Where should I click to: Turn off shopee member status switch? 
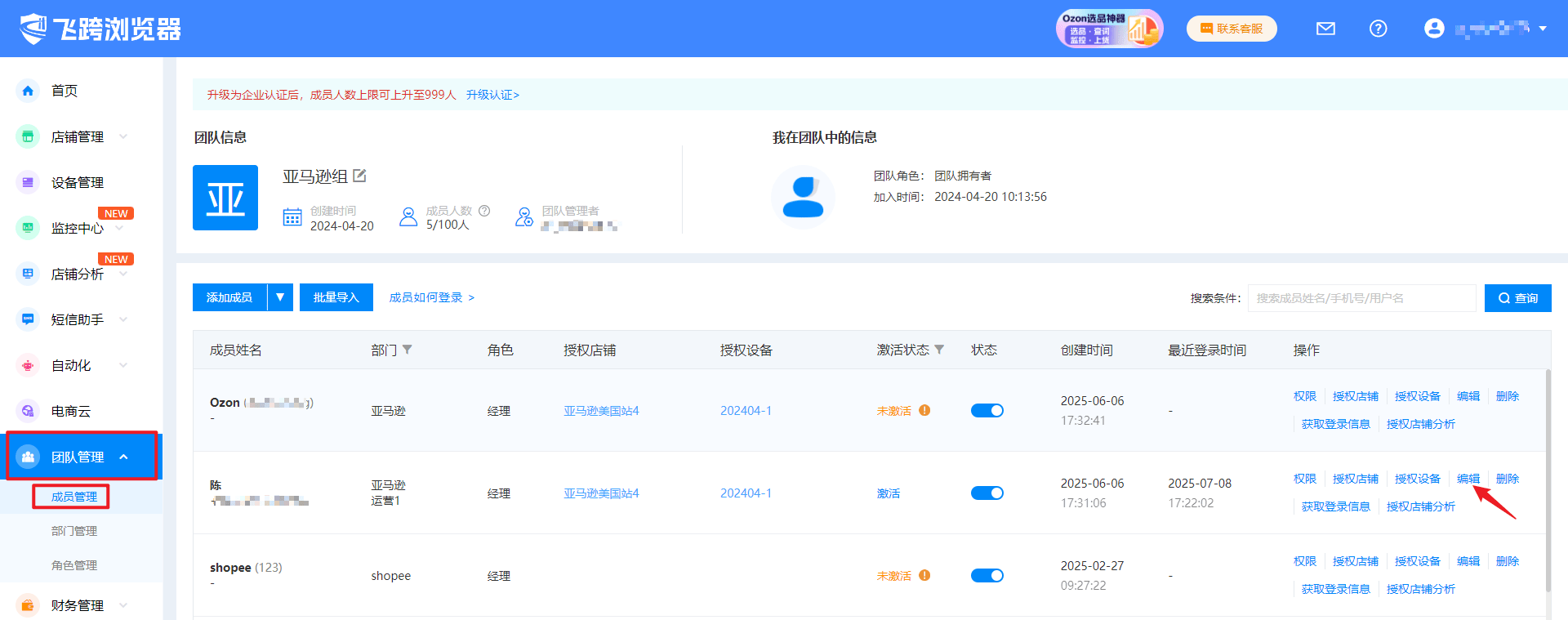click(987, 576)
